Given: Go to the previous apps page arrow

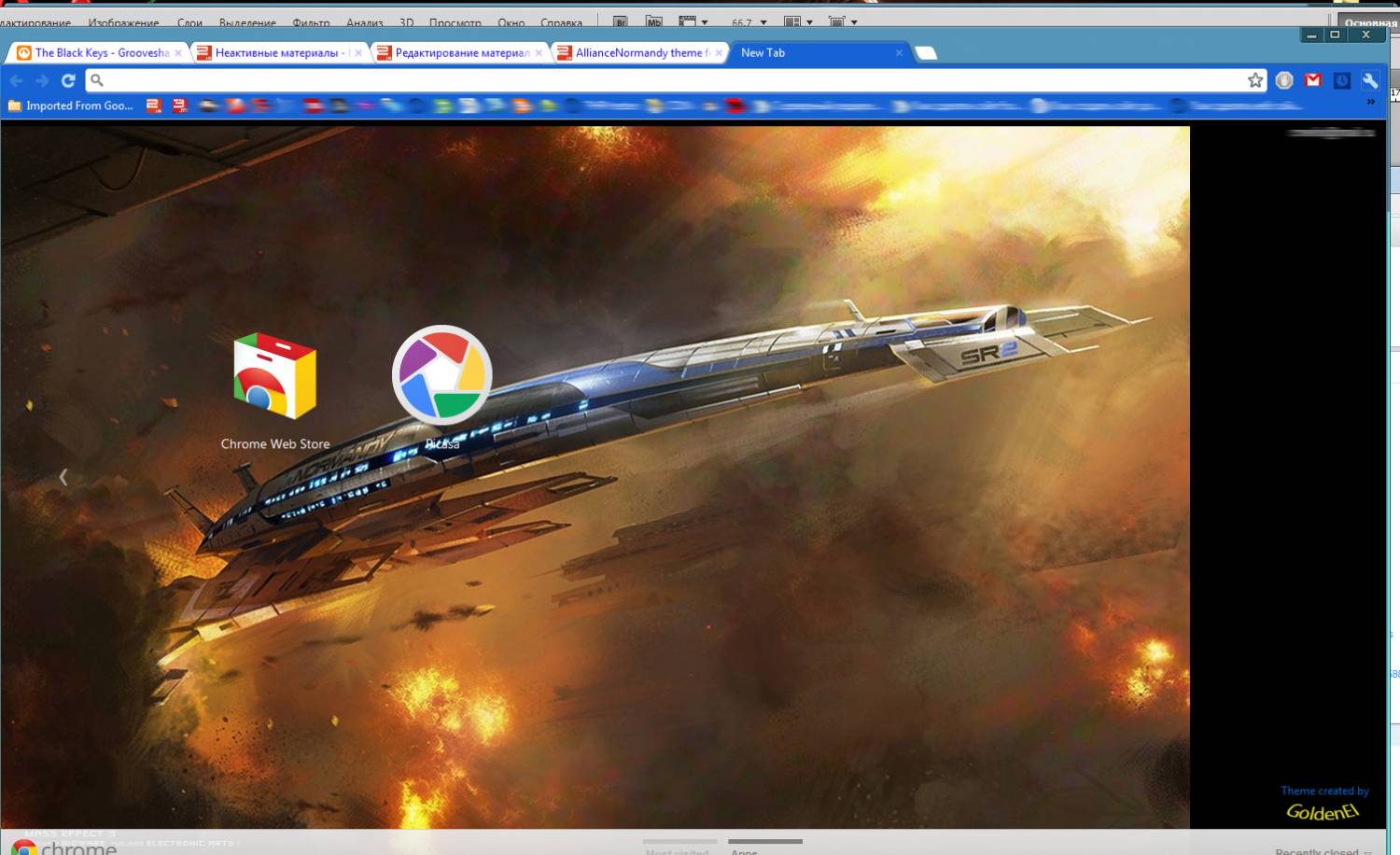Looking at the screenshot, I should pos(63,477).
